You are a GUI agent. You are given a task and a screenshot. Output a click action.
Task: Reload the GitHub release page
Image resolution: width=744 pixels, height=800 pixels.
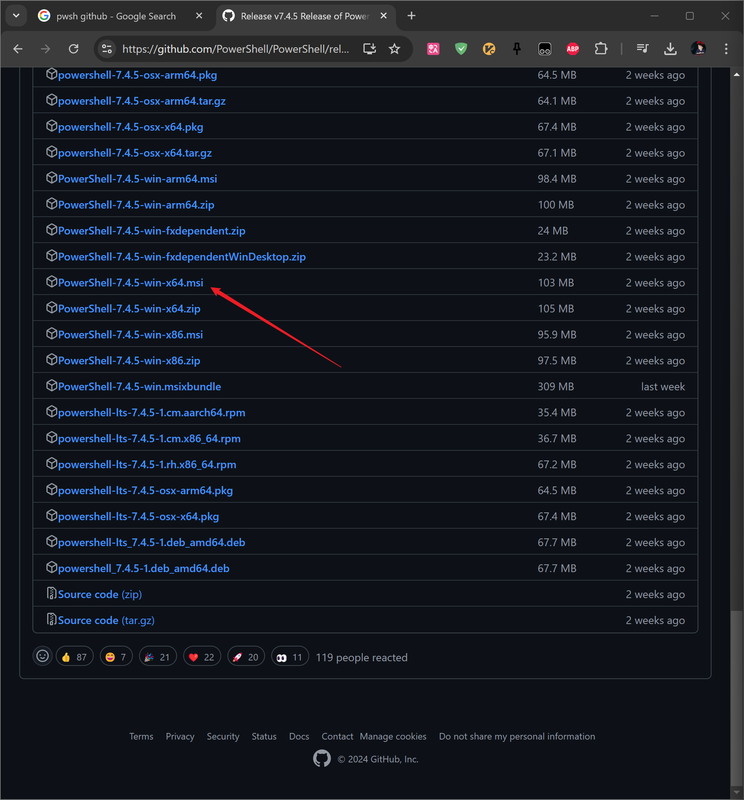[73, 49]
